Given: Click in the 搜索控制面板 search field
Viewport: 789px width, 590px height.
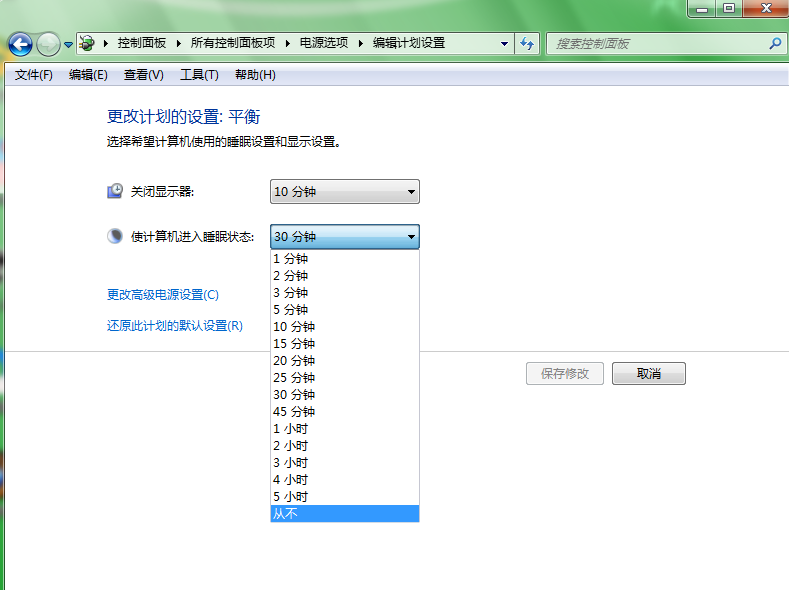Looking at the screenshot, I should point(655,44).
